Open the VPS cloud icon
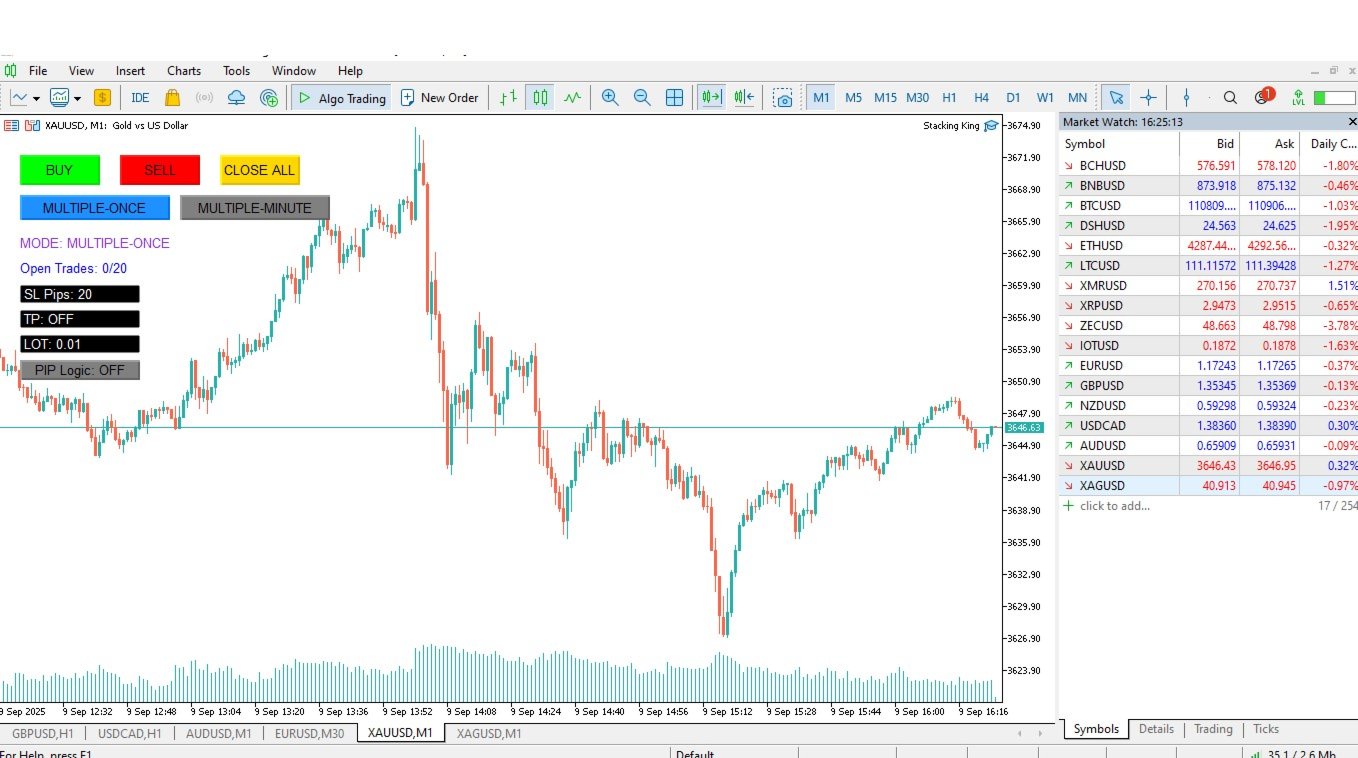This screenshot has height=758, width=1358. [x=236, y=97]
